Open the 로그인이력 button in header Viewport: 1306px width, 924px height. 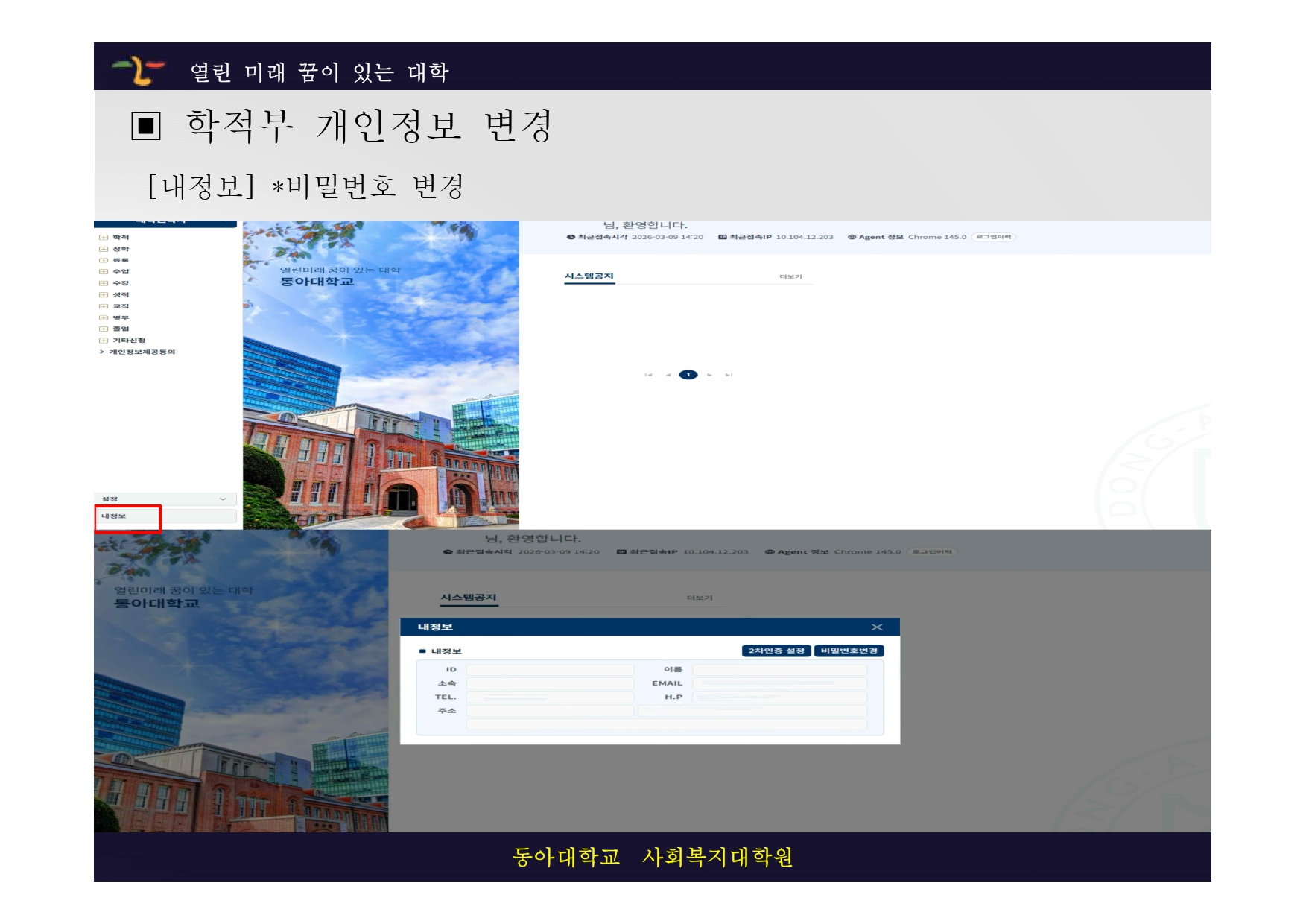pos(993,237)
